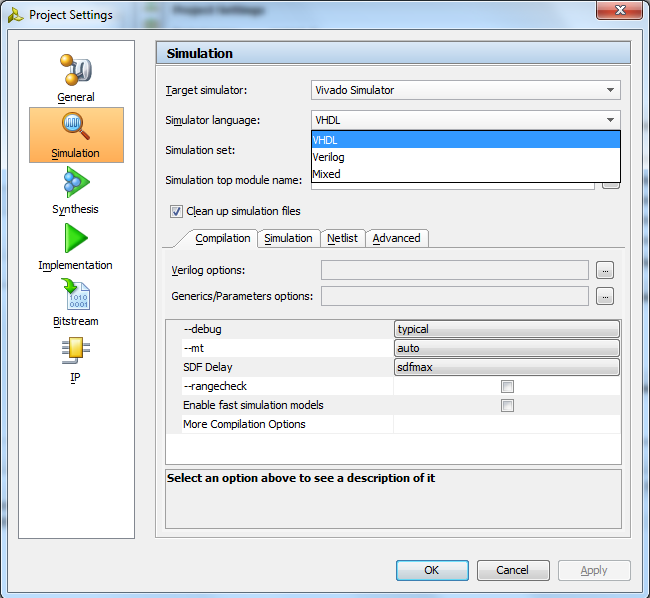The height and width of the screenshot is (598, 650).
Task: Open the Bitstream settings category
Action: 76,302
